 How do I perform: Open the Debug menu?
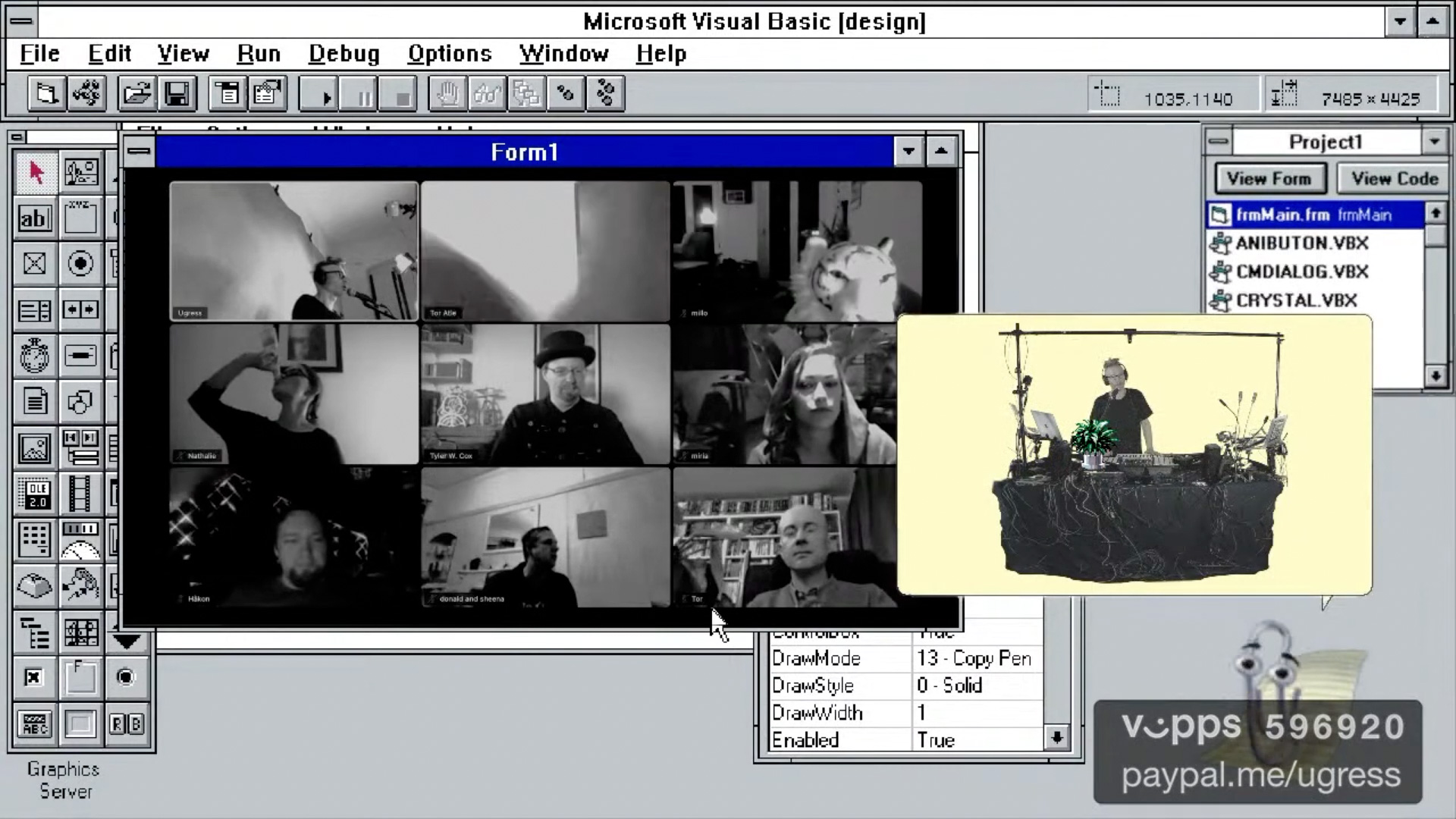344,54
